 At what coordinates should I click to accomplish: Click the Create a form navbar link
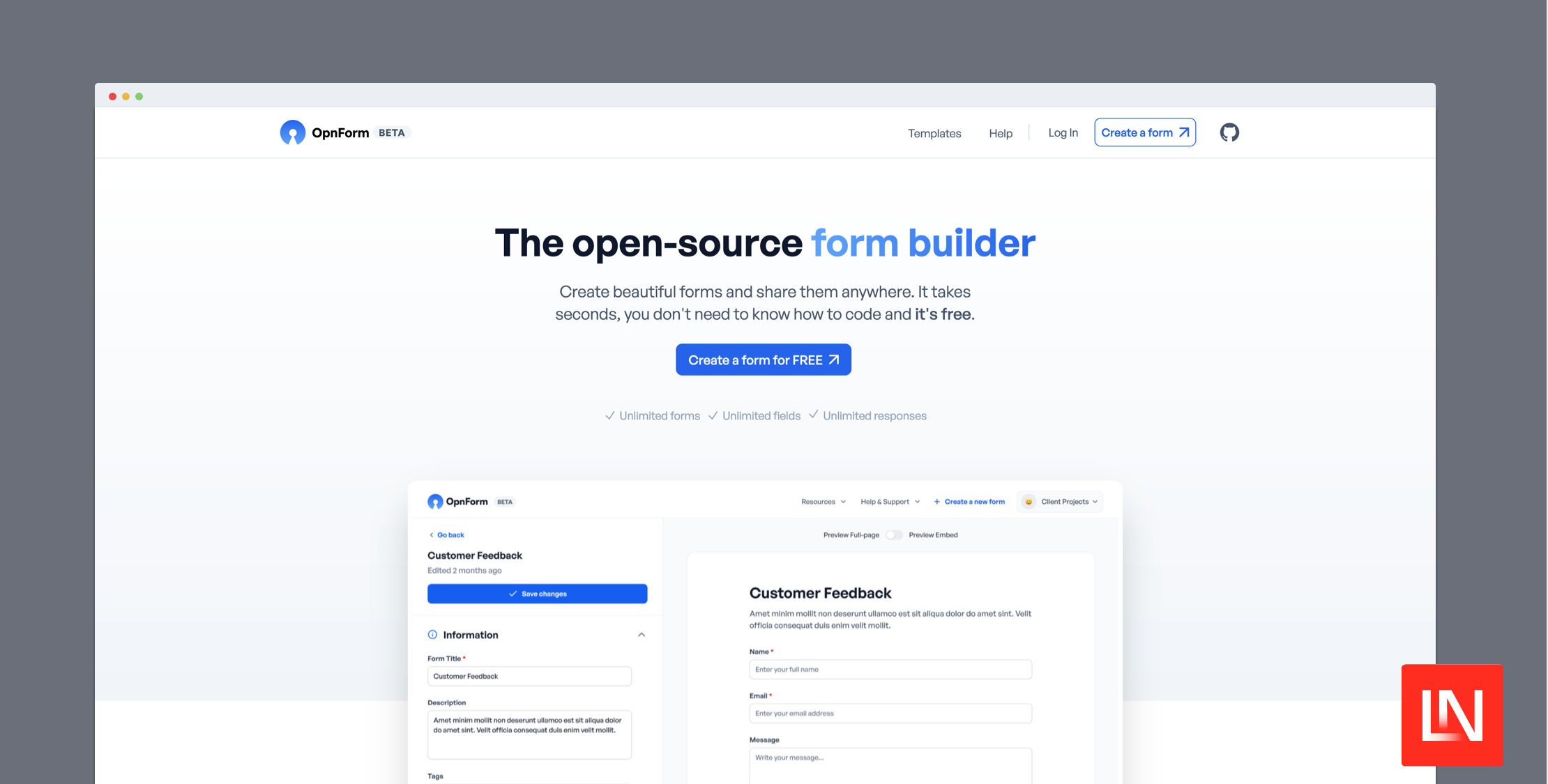coord(1144,132)
